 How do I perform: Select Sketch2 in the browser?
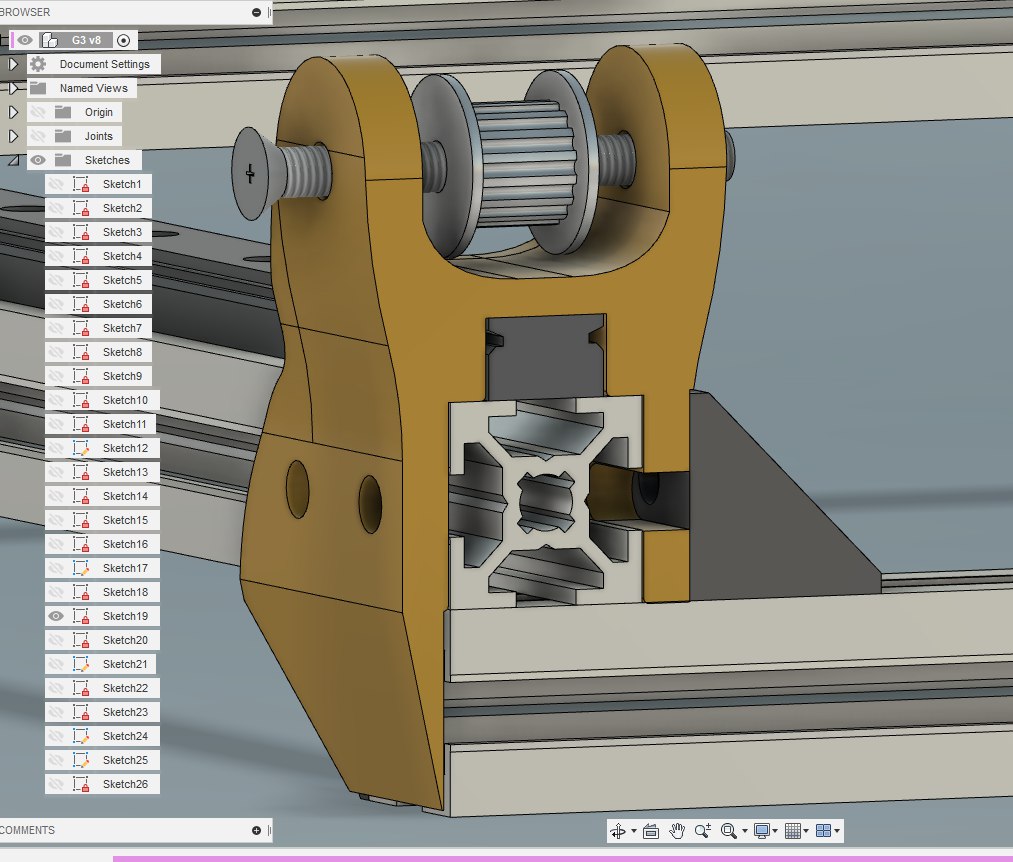coord(122,208)
